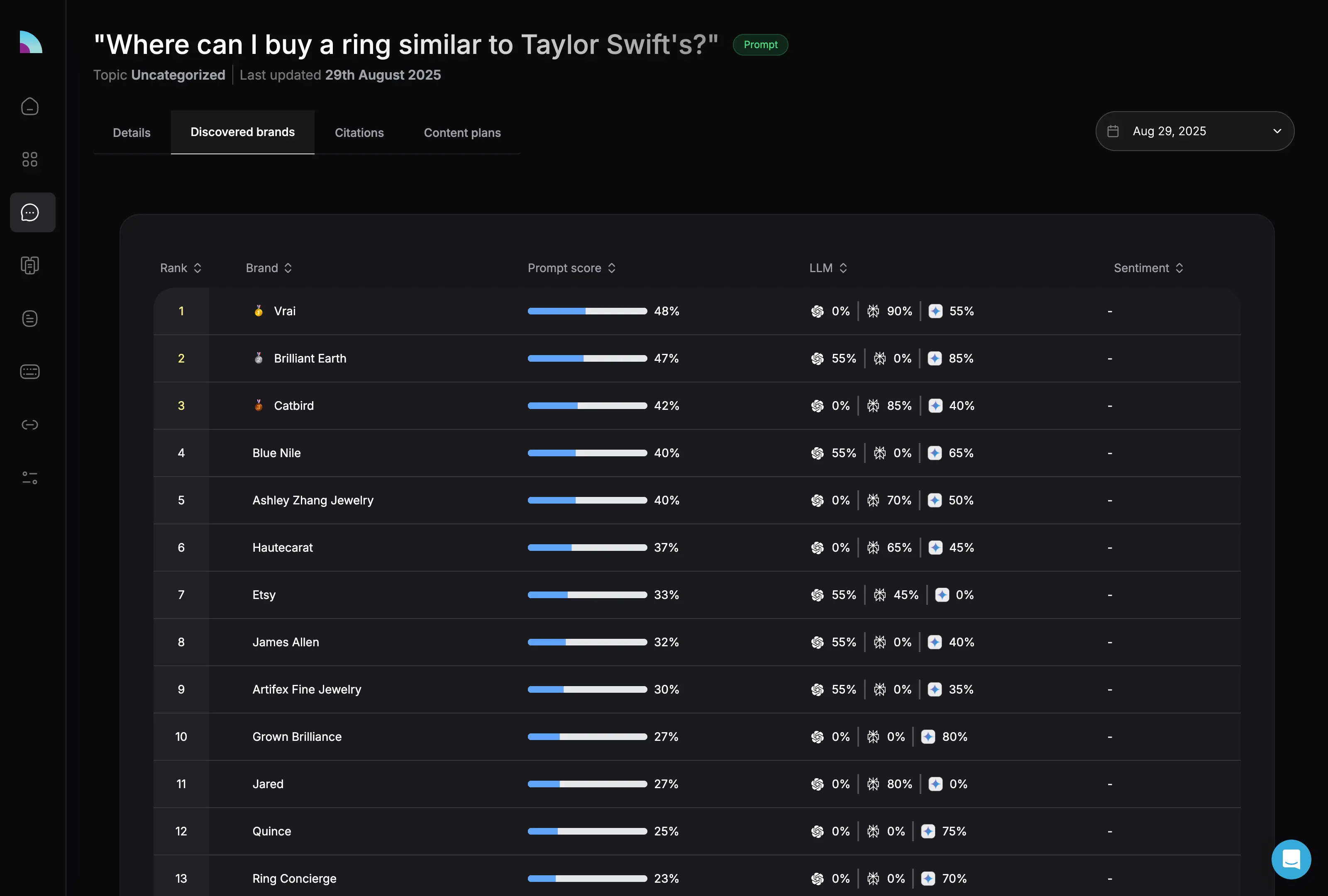Image resolution: width=1328 pixels, height=896 pixels.
Task: Click Vrai's 48% prompt score bar
Action: pyautogui.click(x=587, y=311)
